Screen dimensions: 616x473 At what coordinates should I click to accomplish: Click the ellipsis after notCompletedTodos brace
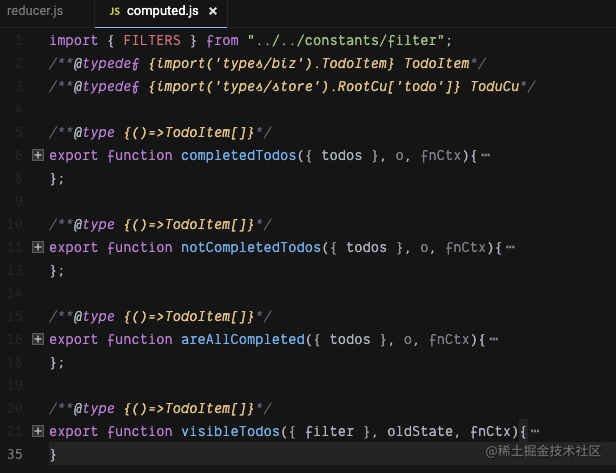[x=510, y=247]
